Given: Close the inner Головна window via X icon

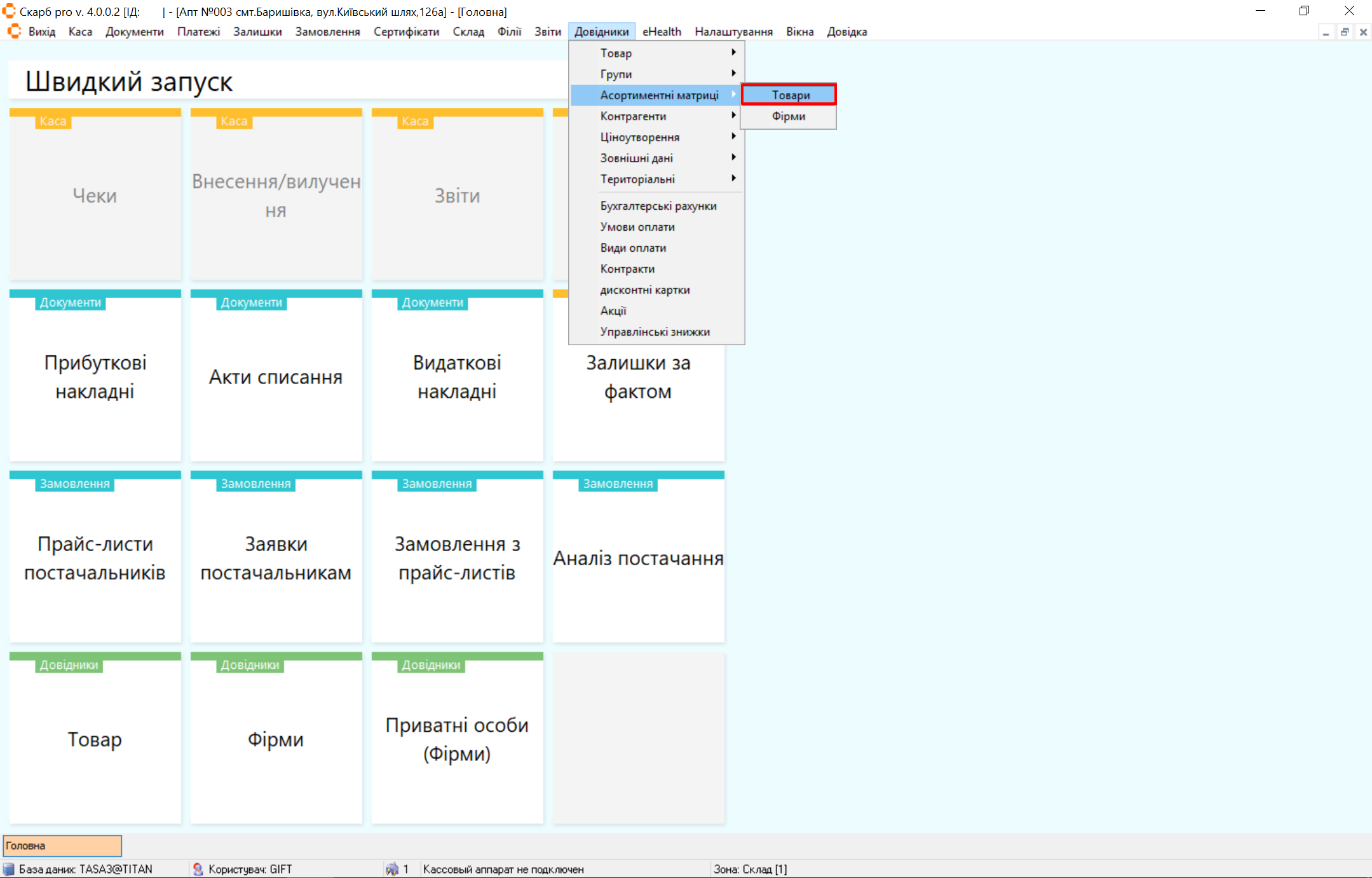Looking at the screenshot, I should coord(1363,32).
